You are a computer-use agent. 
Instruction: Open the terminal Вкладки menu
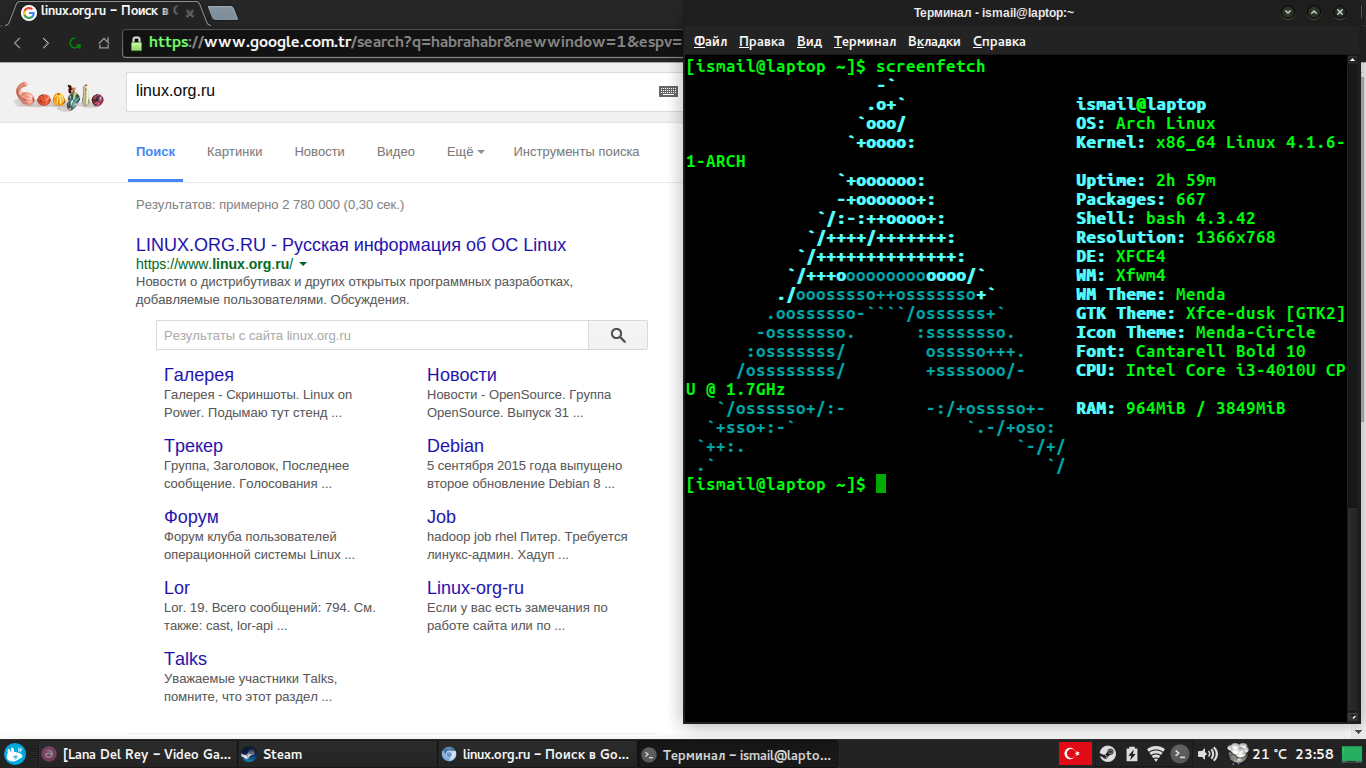934,42
